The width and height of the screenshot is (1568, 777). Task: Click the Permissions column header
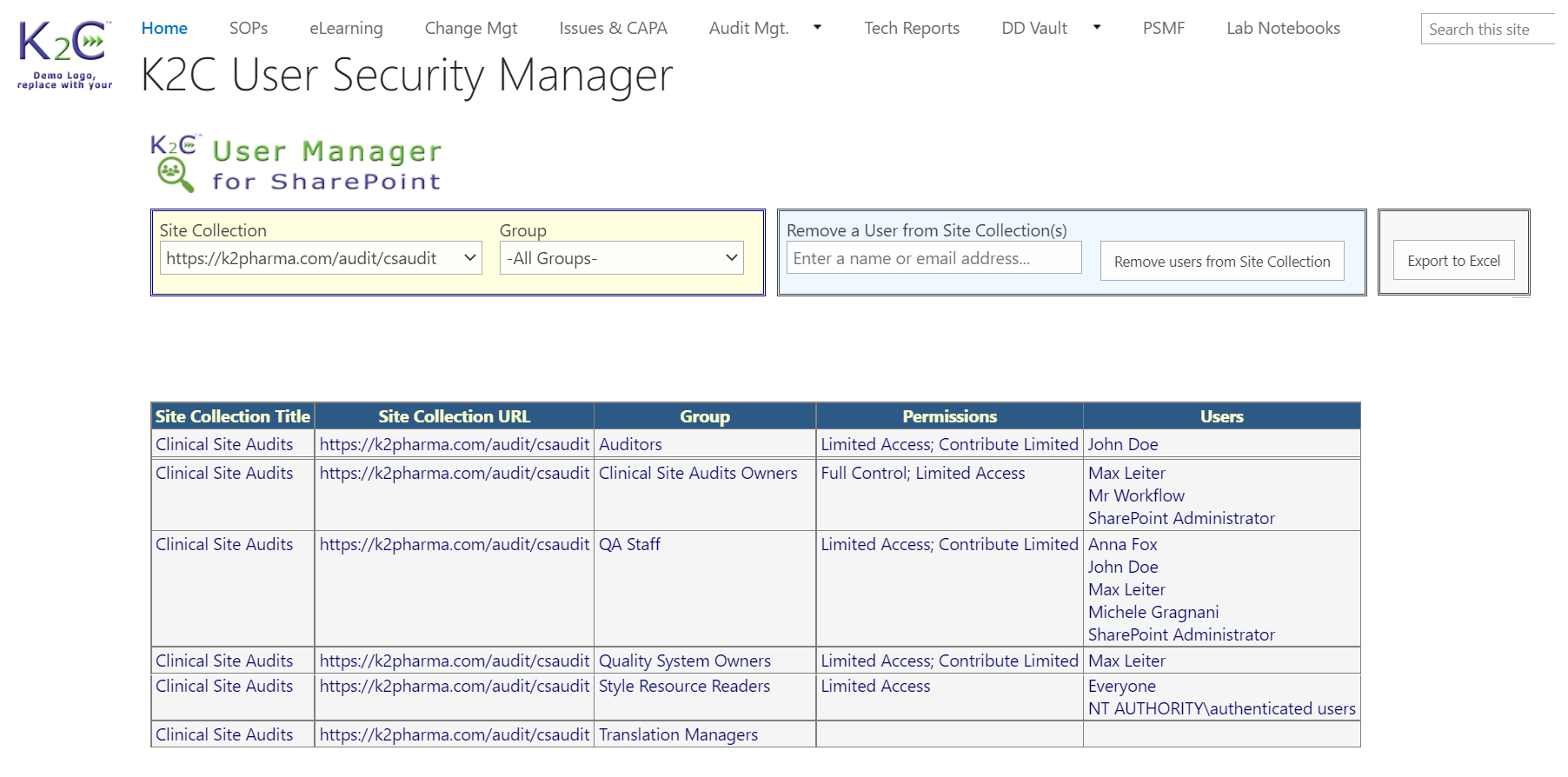[950, 416]
